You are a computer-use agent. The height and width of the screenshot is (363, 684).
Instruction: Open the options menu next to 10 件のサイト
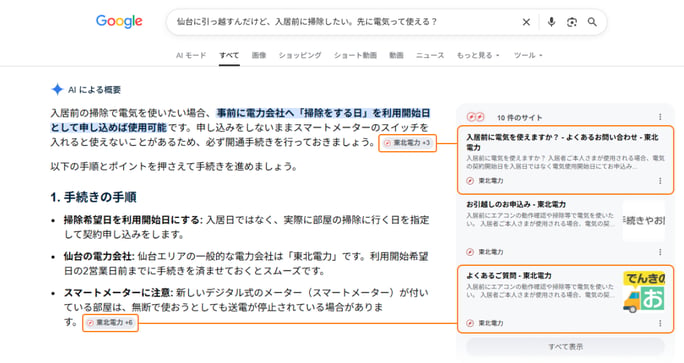tap(660, 117)
